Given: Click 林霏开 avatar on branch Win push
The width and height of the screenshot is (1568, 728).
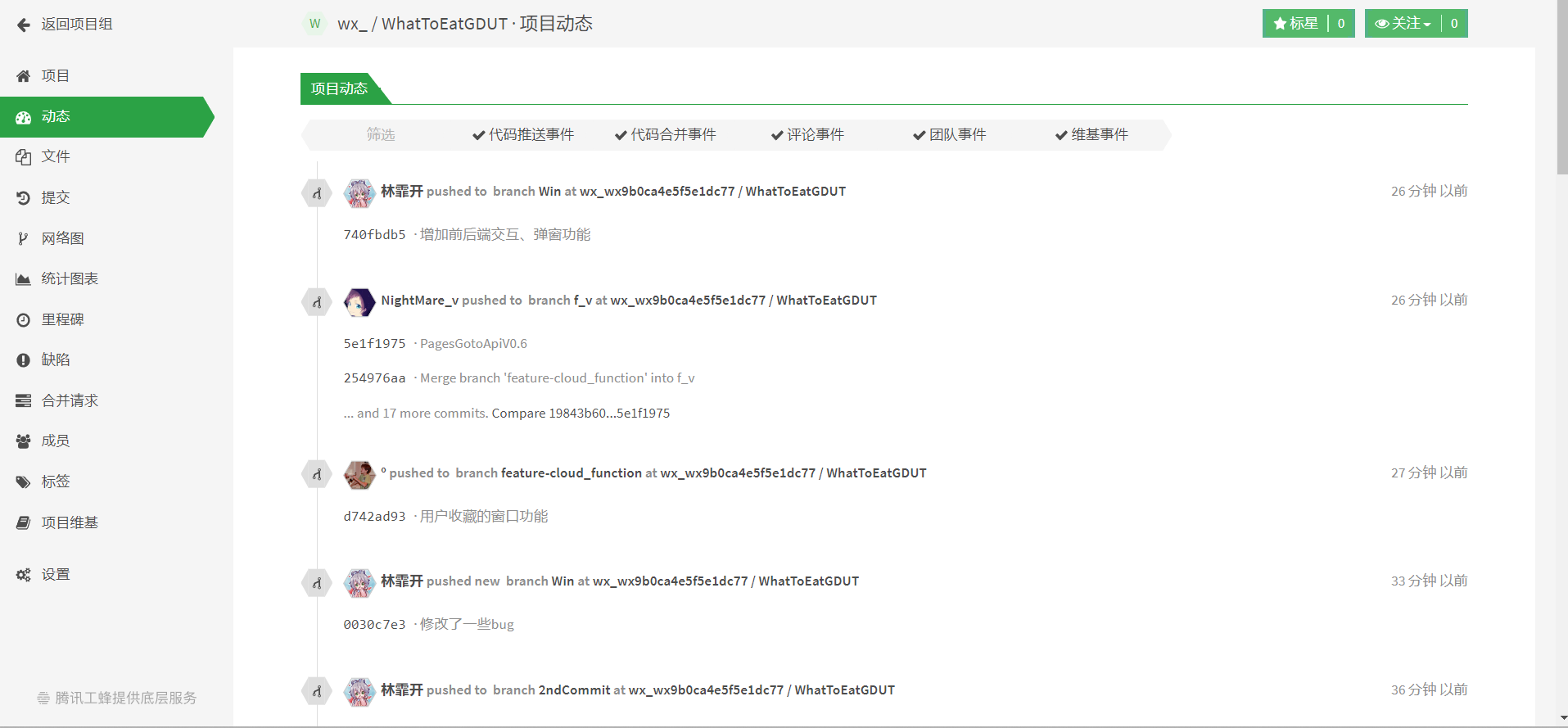Looking at the screenshot, I should coord(359,193).
